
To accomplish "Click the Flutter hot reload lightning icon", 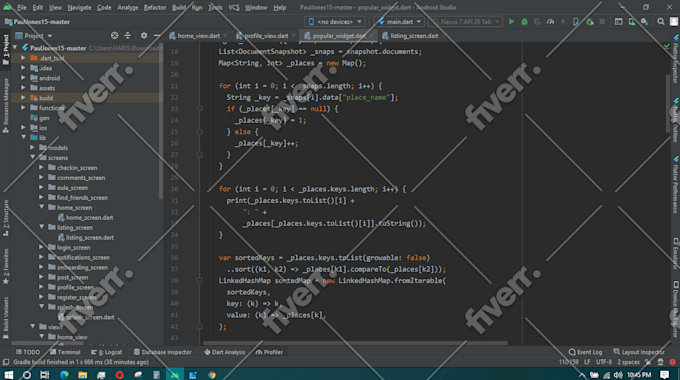I will tap(563, 22).
